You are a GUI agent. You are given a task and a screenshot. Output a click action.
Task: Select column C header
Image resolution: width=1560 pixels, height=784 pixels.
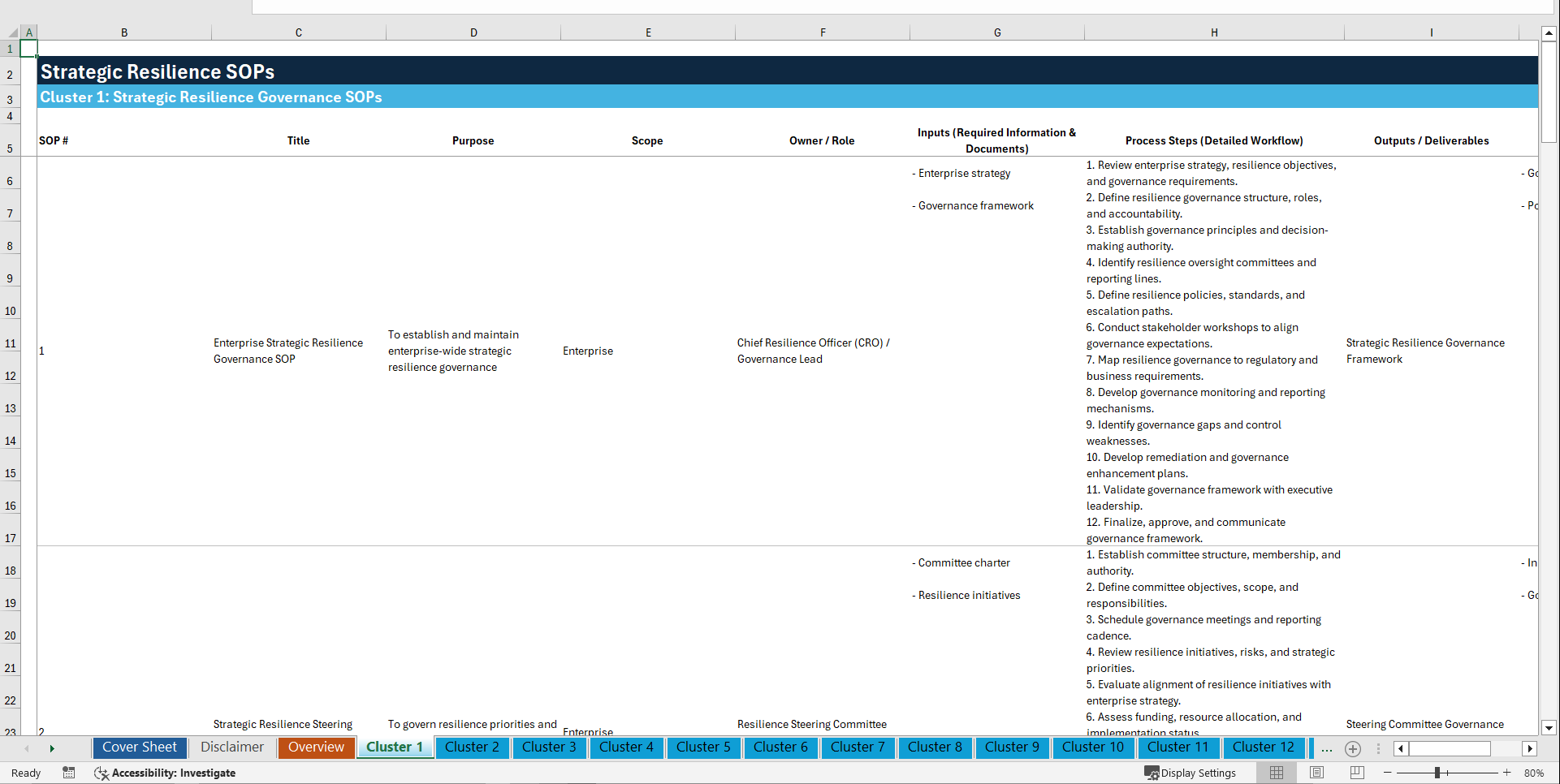pos(299,32)
